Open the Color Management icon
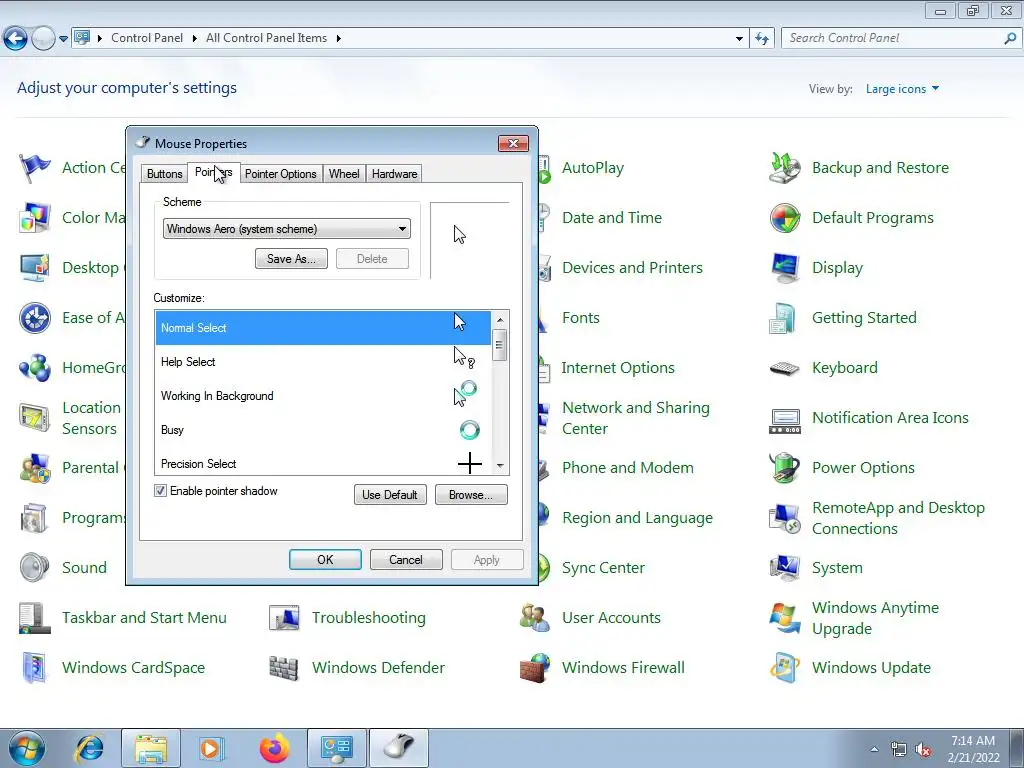The height and width of the screenshot is (768, 1024). [35, 218]
